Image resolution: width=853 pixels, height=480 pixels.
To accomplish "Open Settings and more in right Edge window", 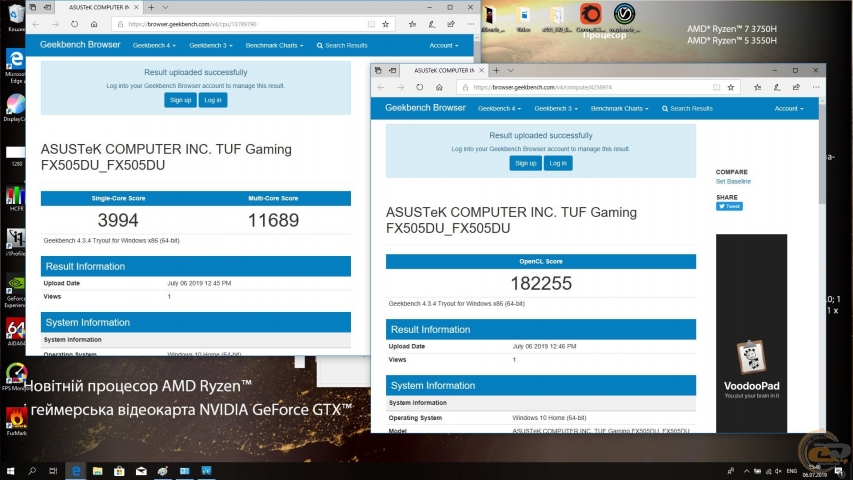I will pos(815,87).
